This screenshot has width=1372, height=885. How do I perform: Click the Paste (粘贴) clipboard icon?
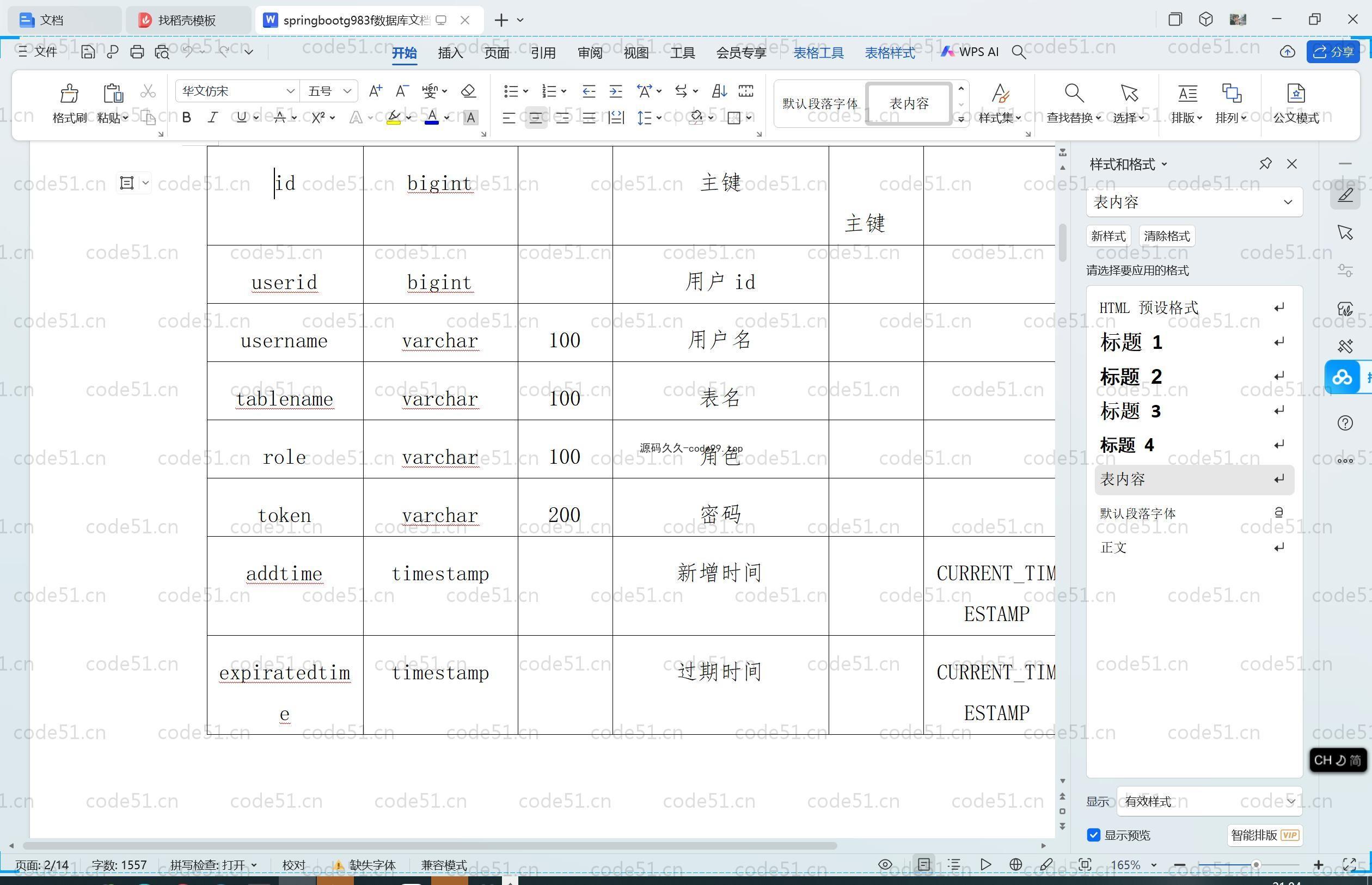pyautogui.click(x=113, y=93)
